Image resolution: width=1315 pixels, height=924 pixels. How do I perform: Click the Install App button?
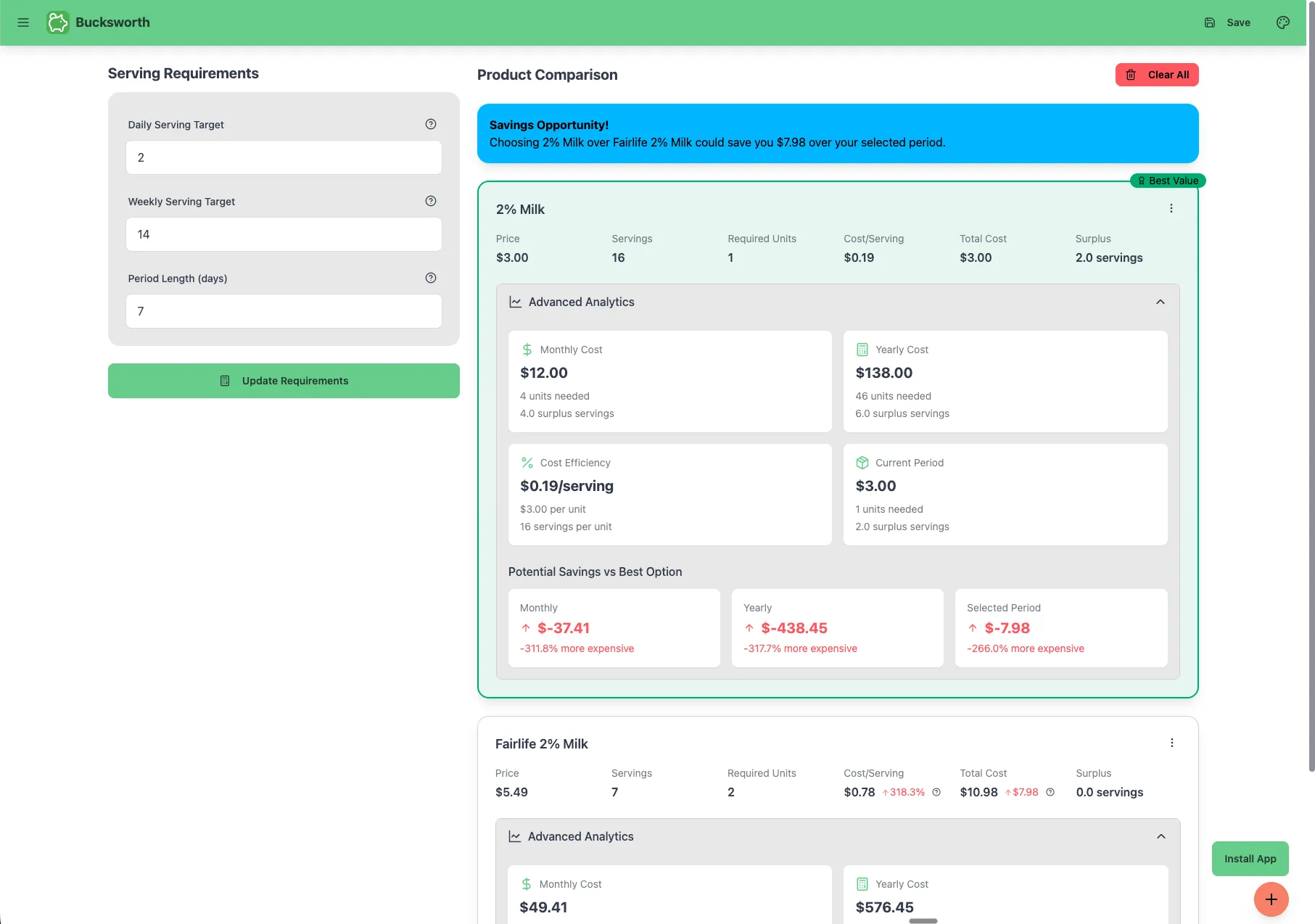(x=1250, y=859)
